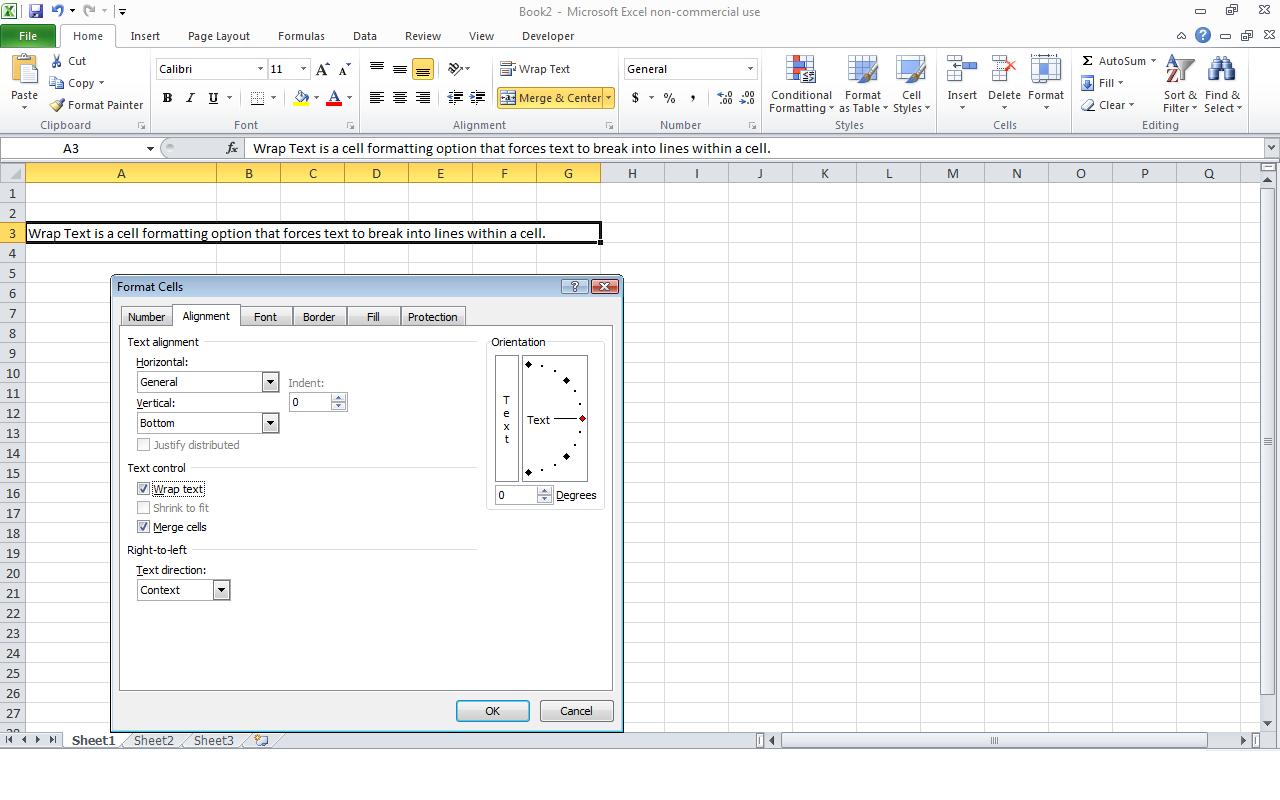Open the Text direction dropdown
1280x800 pixels.
click(x=221, y=590)
